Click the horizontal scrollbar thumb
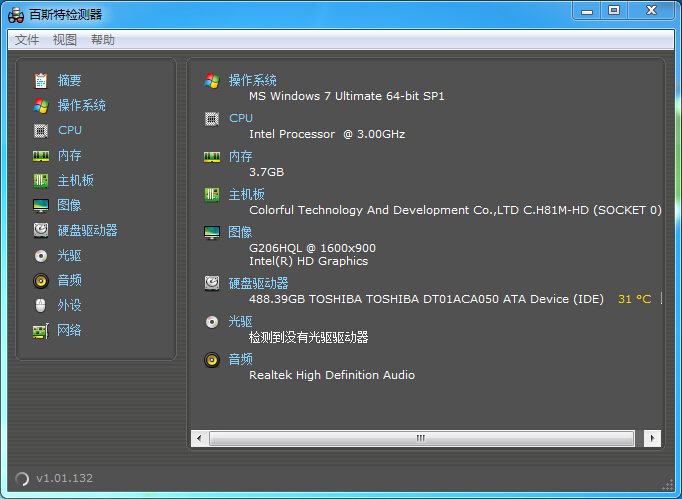The height and width of the screenshot is (499, 682). 421,438
